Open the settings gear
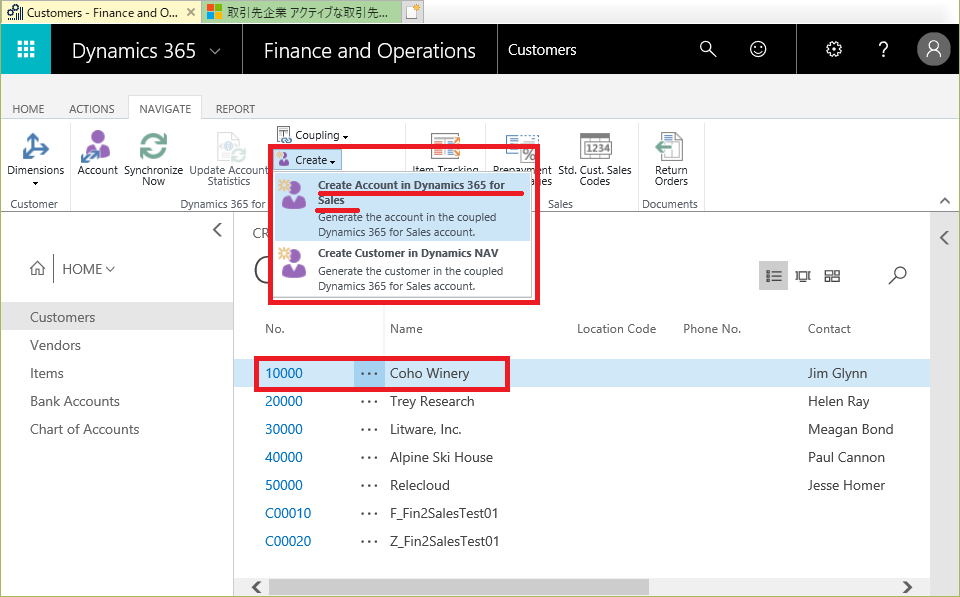 coord(834,49)
